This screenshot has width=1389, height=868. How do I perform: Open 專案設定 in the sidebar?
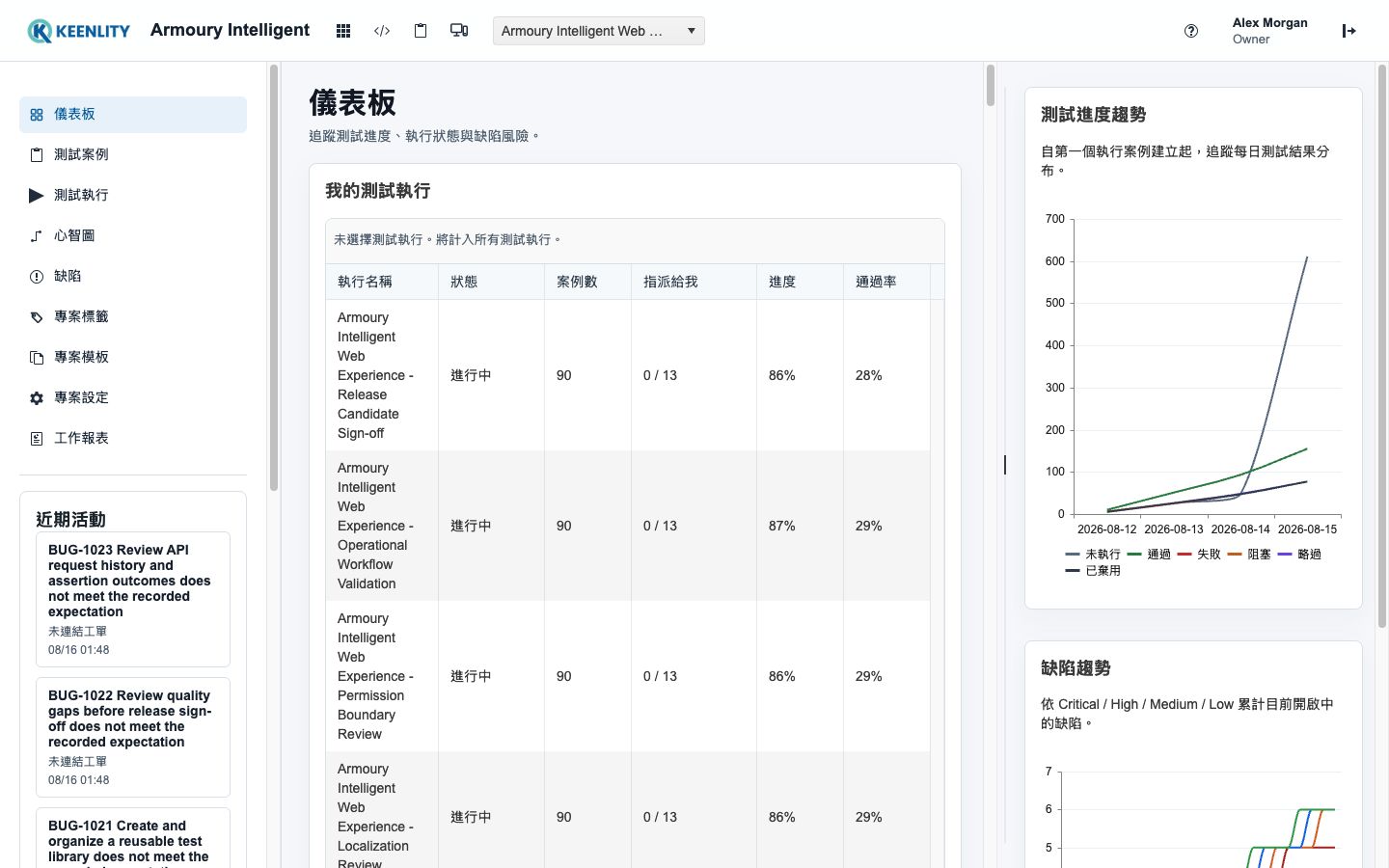[133, 398]
